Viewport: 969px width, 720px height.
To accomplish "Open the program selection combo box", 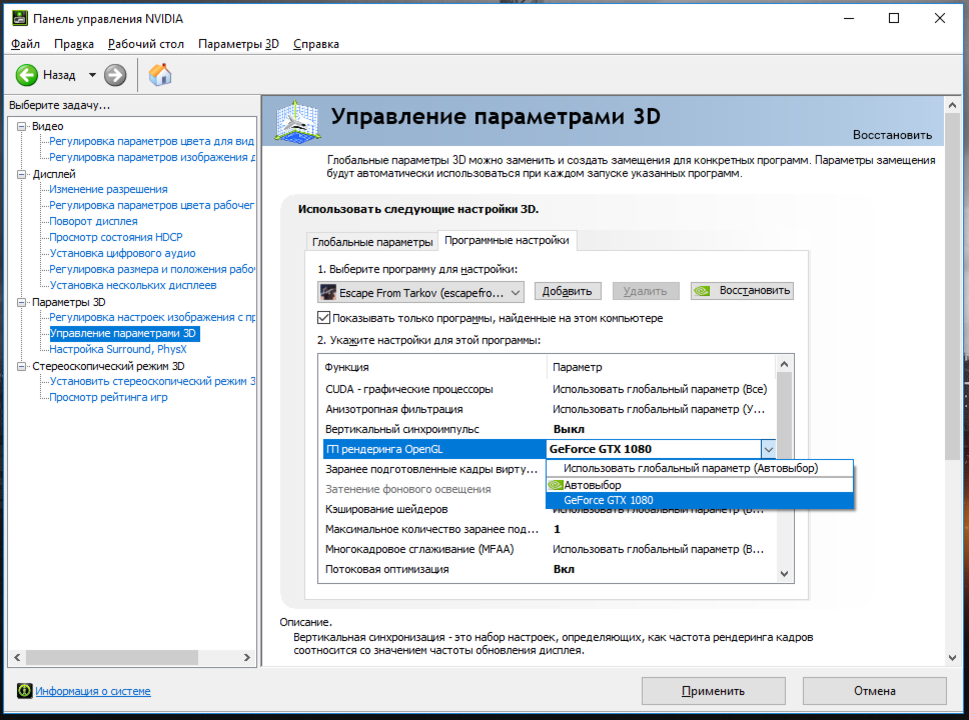I will pos(421,292).
